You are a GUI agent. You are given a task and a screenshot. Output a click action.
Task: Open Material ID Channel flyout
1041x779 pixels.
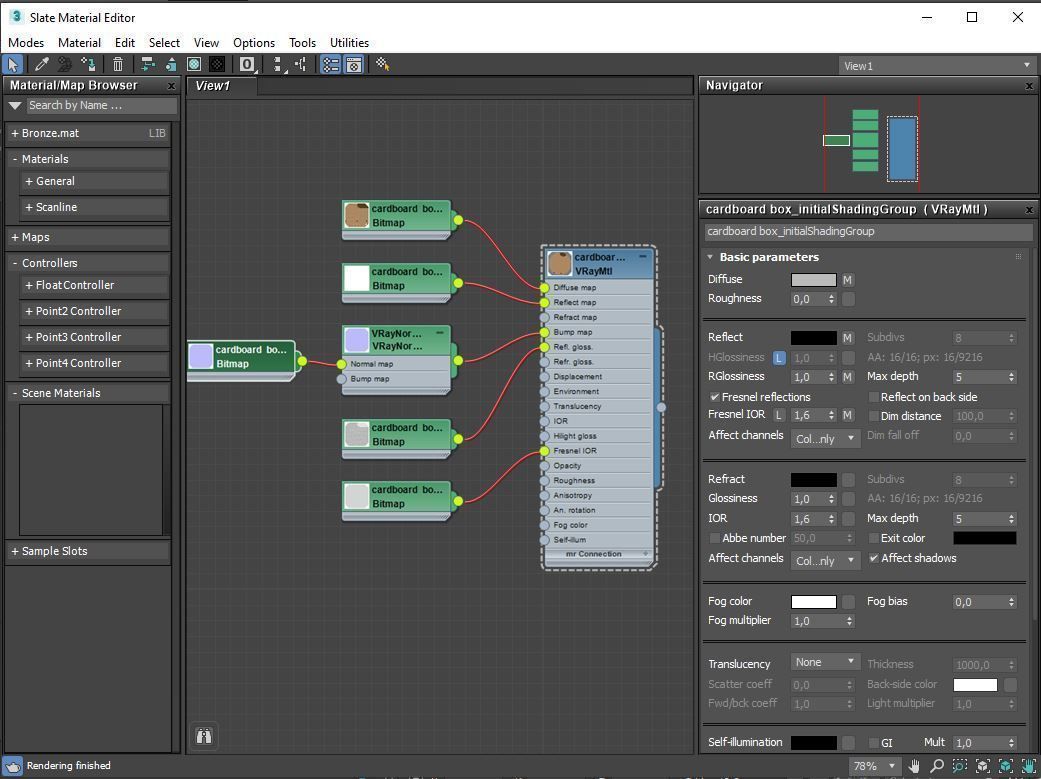(247, 64)
